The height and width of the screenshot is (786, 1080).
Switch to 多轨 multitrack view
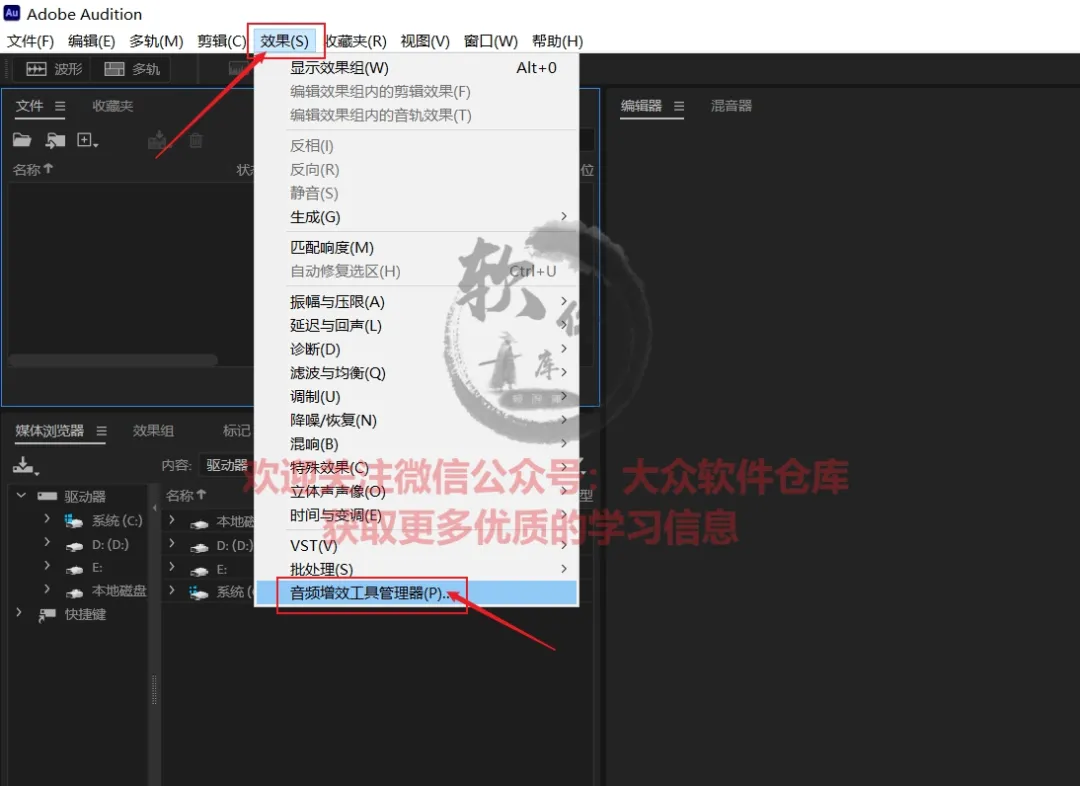click(x=132, y=69)
